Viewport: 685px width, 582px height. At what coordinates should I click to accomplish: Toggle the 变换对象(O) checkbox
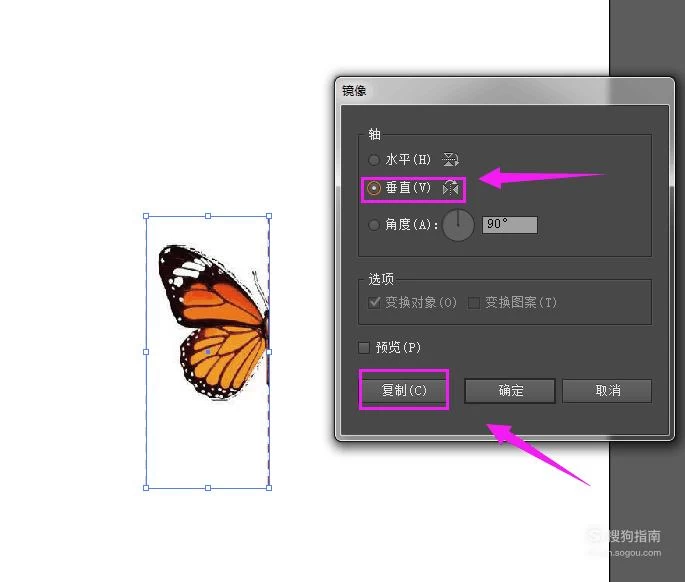tap(374, 302)
